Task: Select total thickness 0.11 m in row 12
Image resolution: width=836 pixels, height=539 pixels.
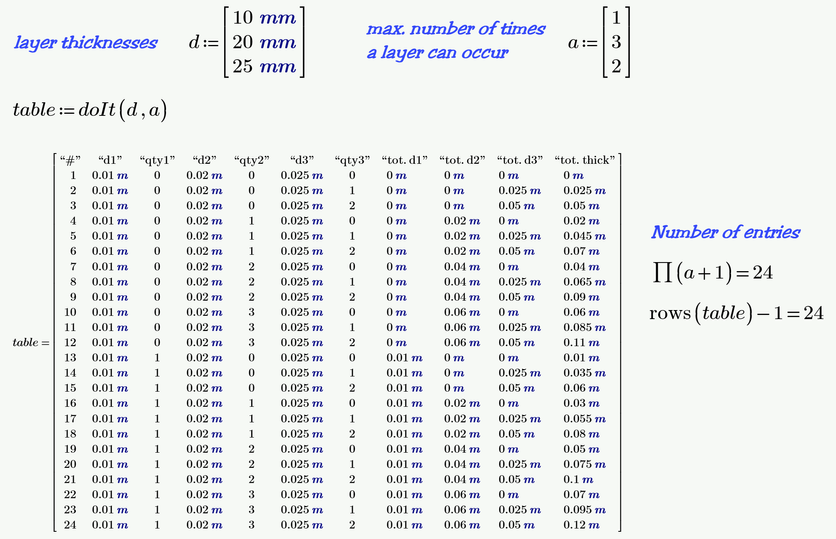Action: pos(582,342)
